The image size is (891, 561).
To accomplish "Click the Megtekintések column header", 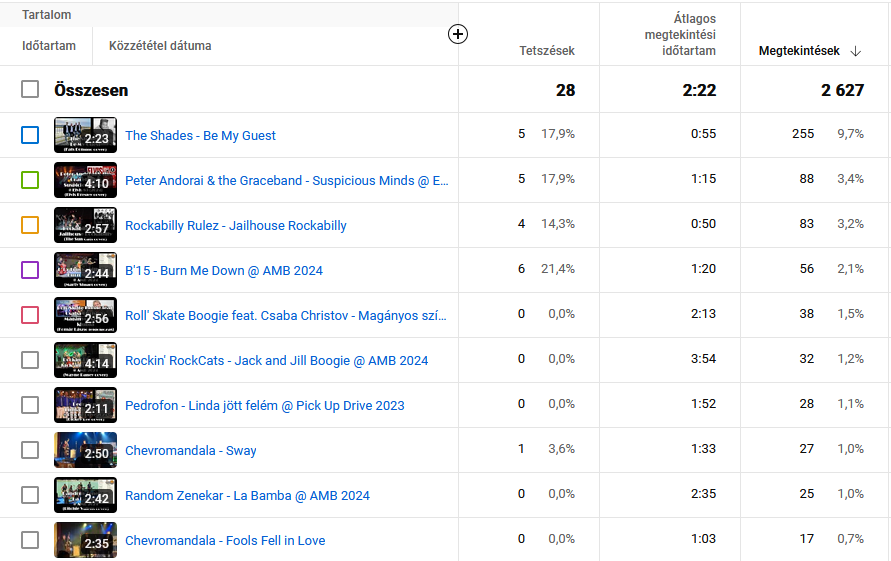I will tap(799, 51).
